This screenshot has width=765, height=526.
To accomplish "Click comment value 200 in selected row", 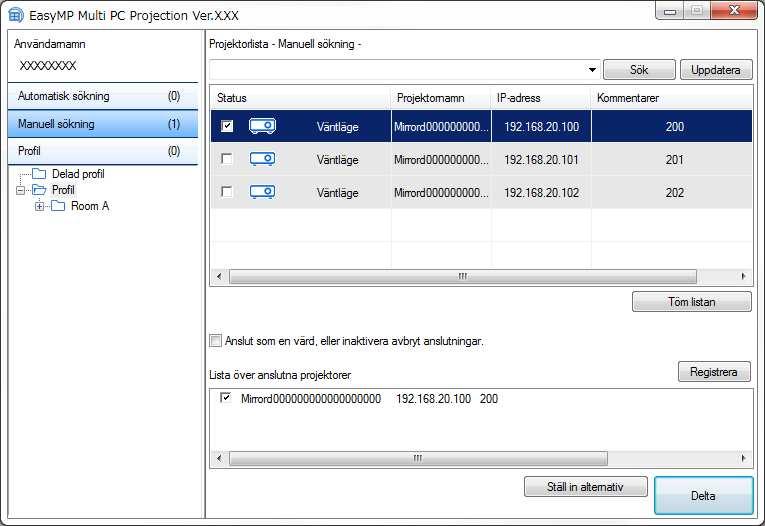I will coord(675,127).
